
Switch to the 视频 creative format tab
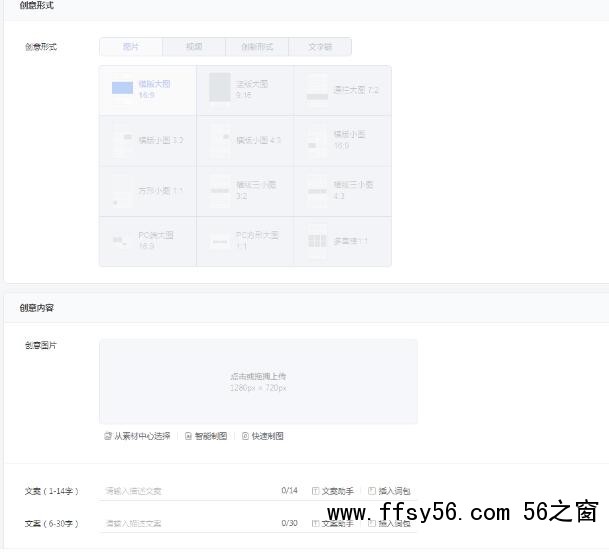(194, 47)
